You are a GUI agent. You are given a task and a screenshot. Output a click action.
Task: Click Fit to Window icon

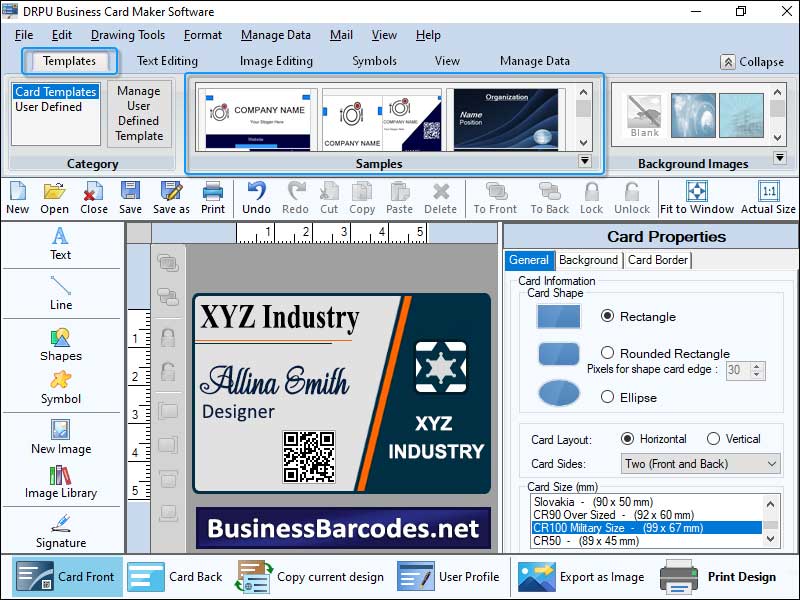point(697,197)
